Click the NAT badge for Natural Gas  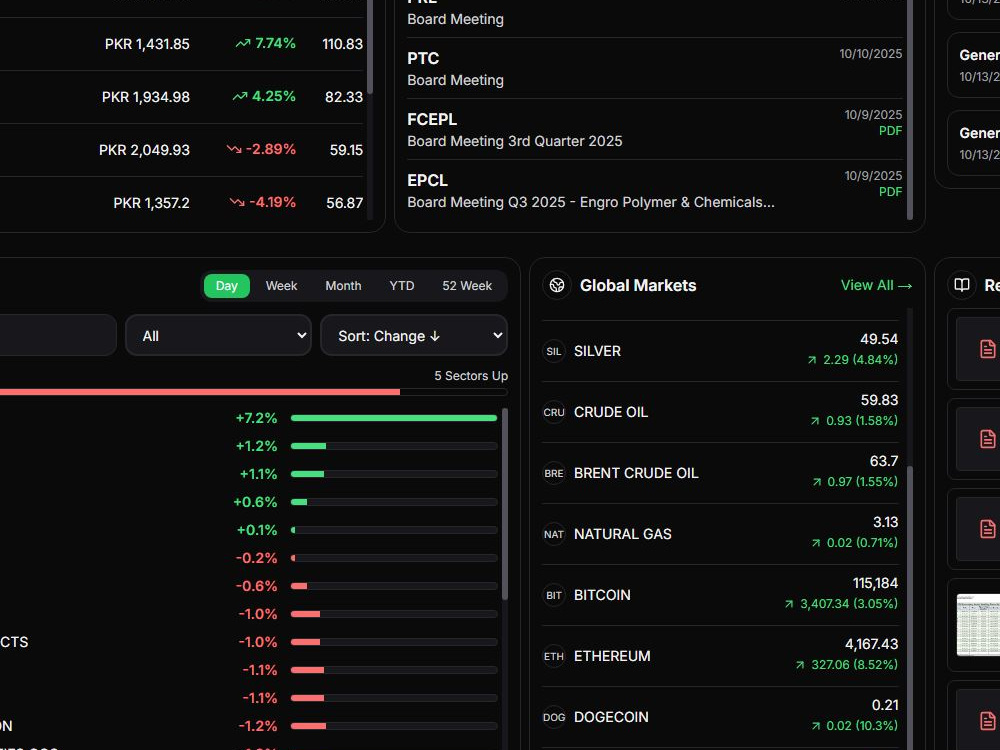554,534
